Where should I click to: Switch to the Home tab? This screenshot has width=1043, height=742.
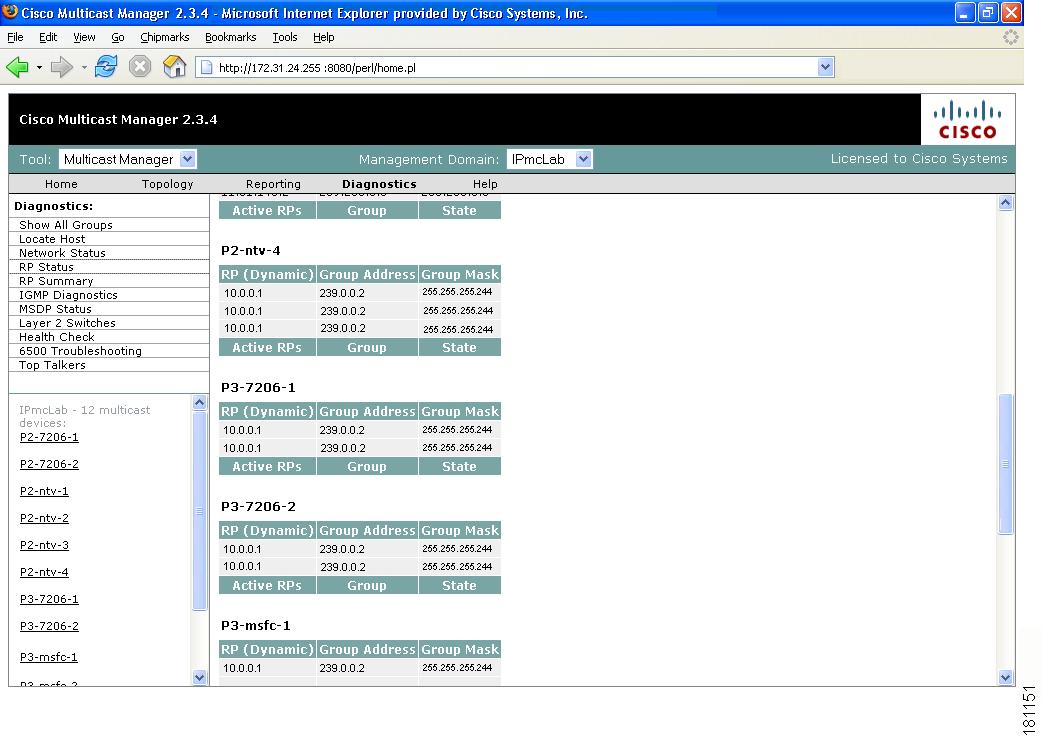coord(61,184)
